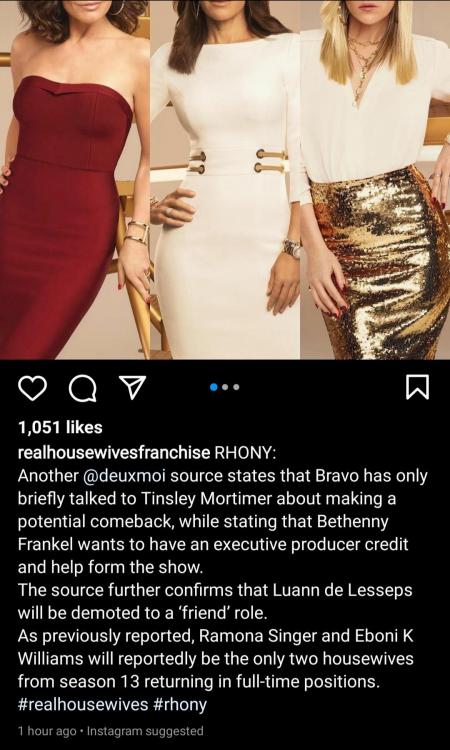Tap the white dress middle photo panel
This screenshot has height=750, width=450.
click(x=225, y=179)
